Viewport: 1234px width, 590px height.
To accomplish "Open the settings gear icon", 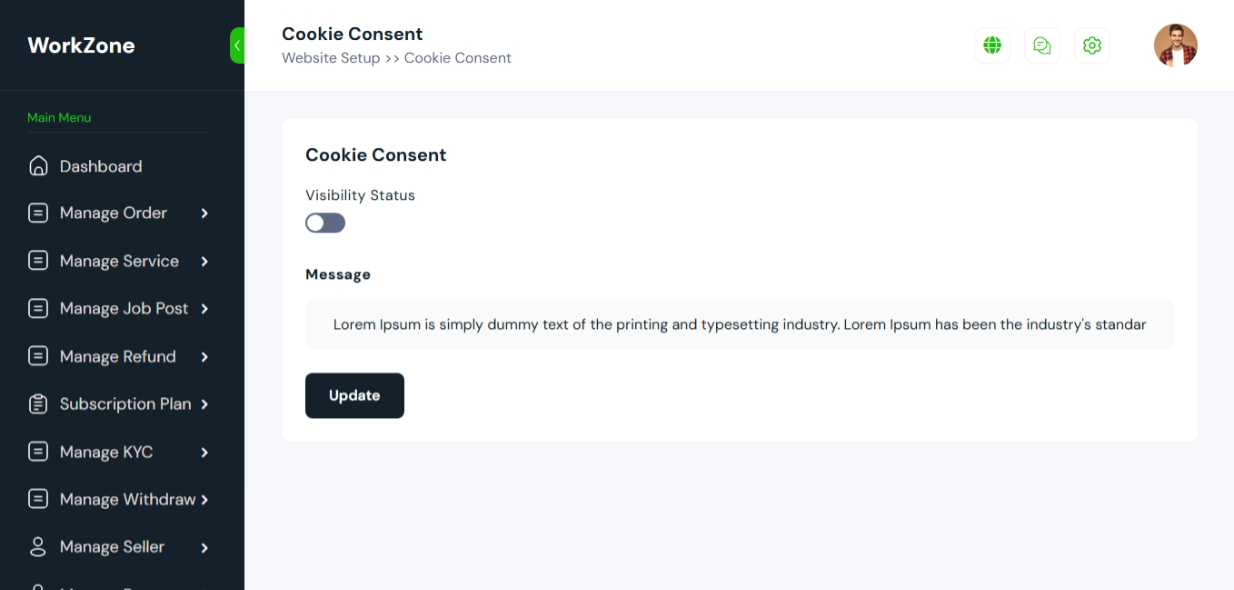I will [x=1092, y=45].
